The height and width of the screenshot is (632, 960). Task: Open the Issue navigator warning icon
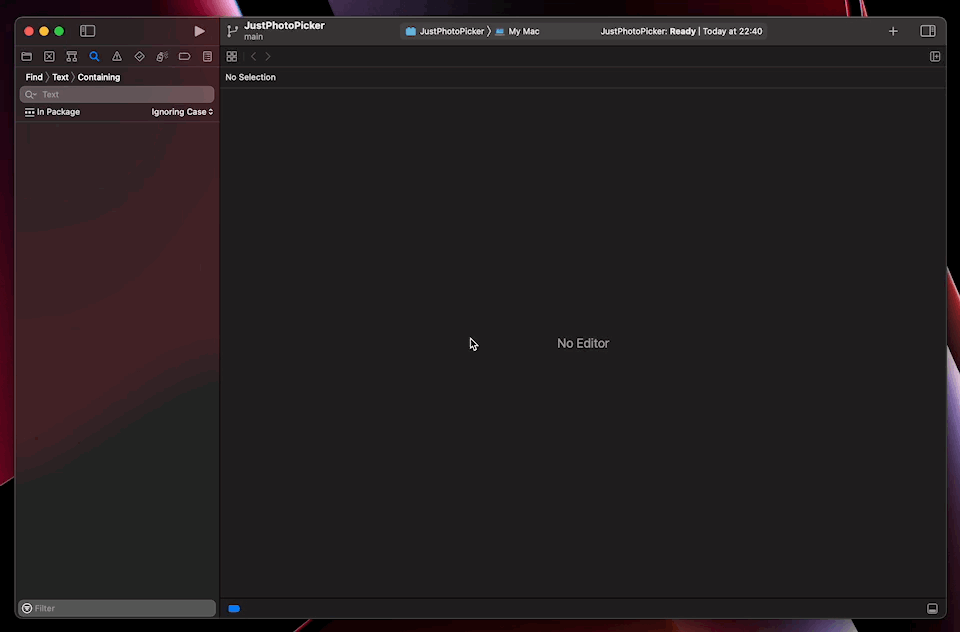tap(116, 56)
